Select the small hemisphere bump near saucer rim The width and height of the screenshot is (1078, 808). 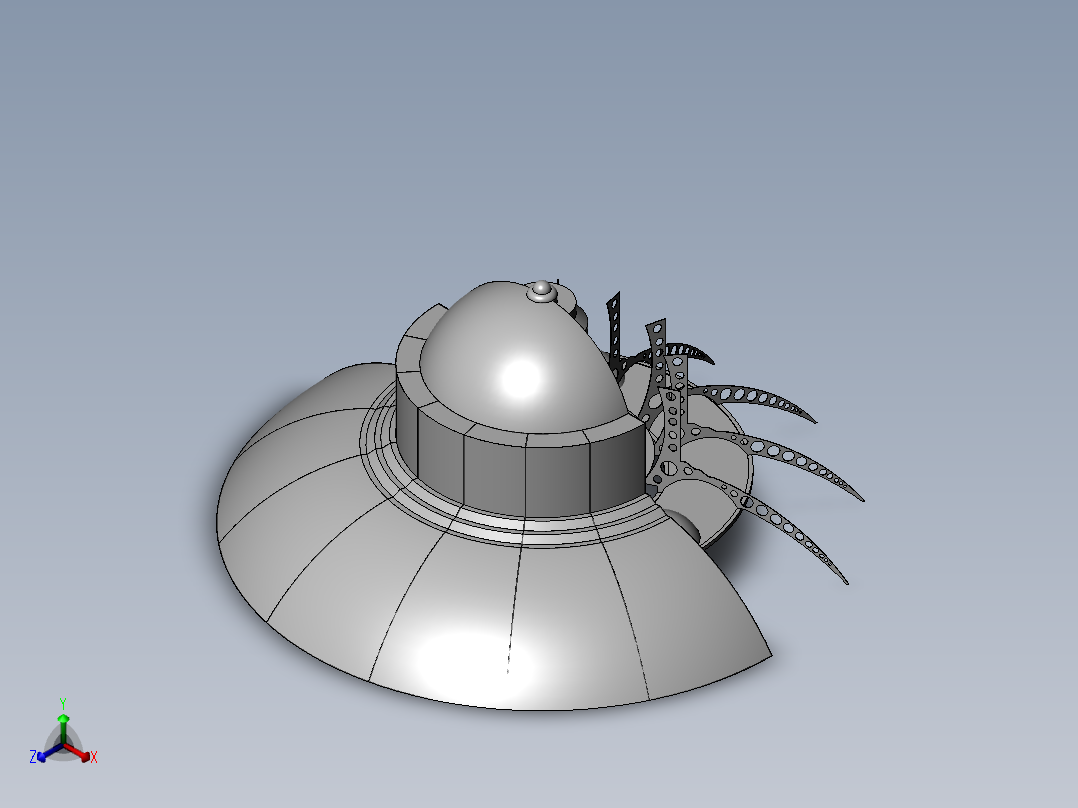[x=686, y=525]
